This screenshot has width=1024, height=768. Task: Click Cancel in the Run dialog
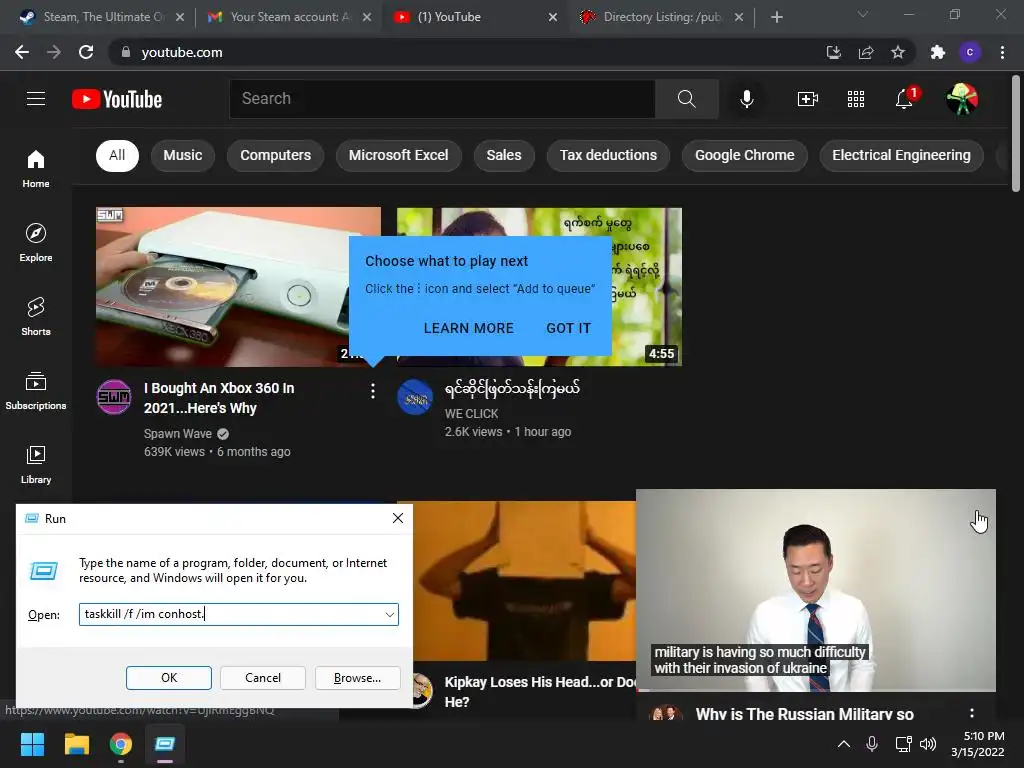[x=263, y=678]
